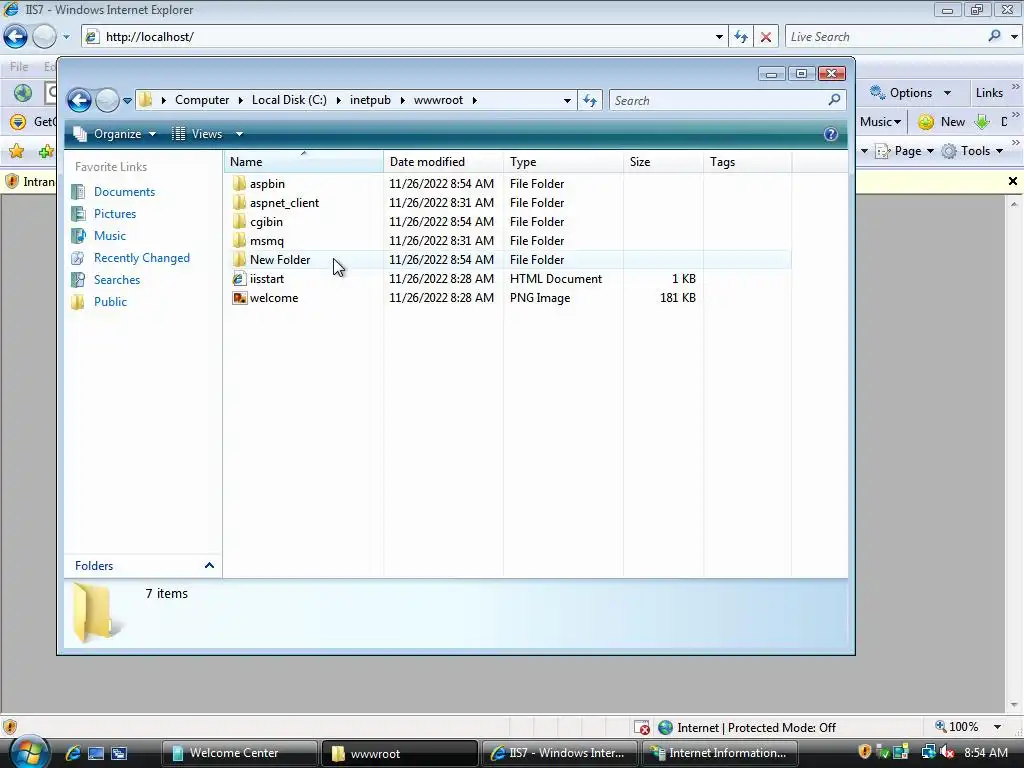The width and height of the screenshot is (1024, 768).
Task: Select the aspnet_client folder icon
Action: click(239, 202)
